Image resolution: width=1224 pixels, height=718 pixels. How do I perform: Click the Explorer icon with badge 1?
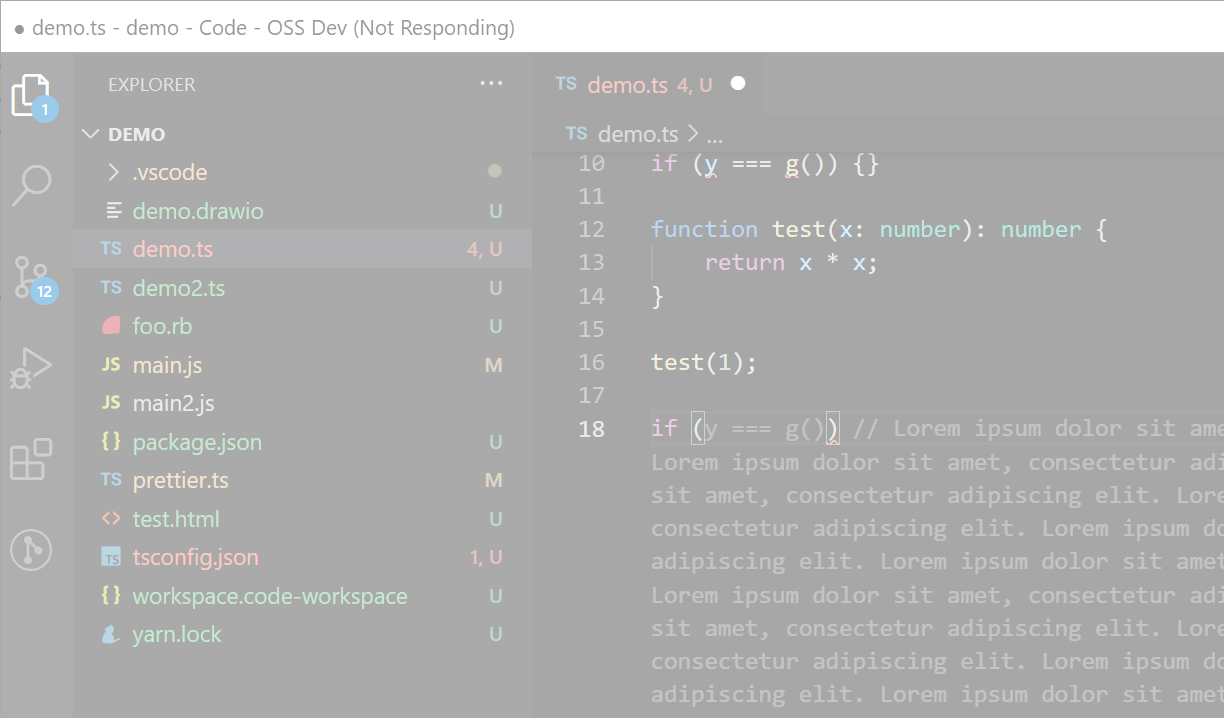coord(32,93)
